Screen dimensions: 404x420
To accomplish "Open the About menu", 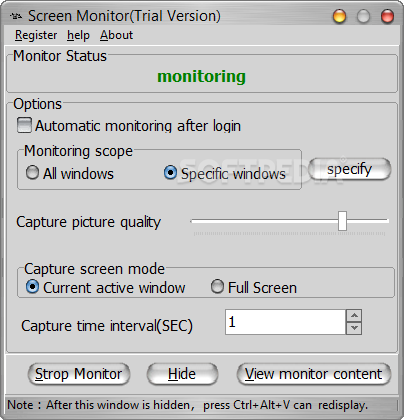I will [x=116, y=35].
